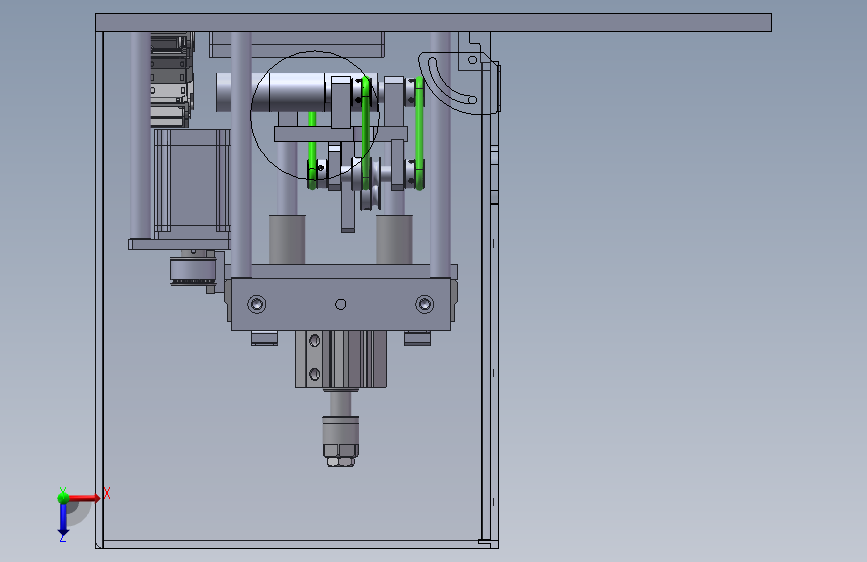Select the right gray cylindrical bushing above block
867x562 pixels.
click(394, 240)
